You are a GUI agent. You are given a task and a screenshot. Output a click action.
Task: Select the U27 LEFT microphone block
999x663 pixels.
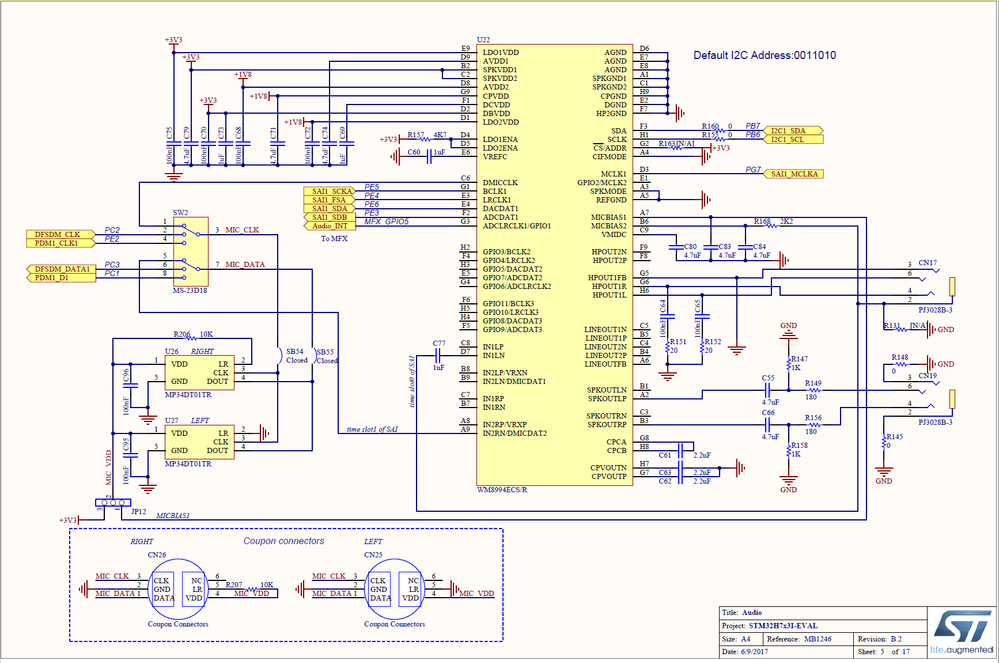click(199, 442)
